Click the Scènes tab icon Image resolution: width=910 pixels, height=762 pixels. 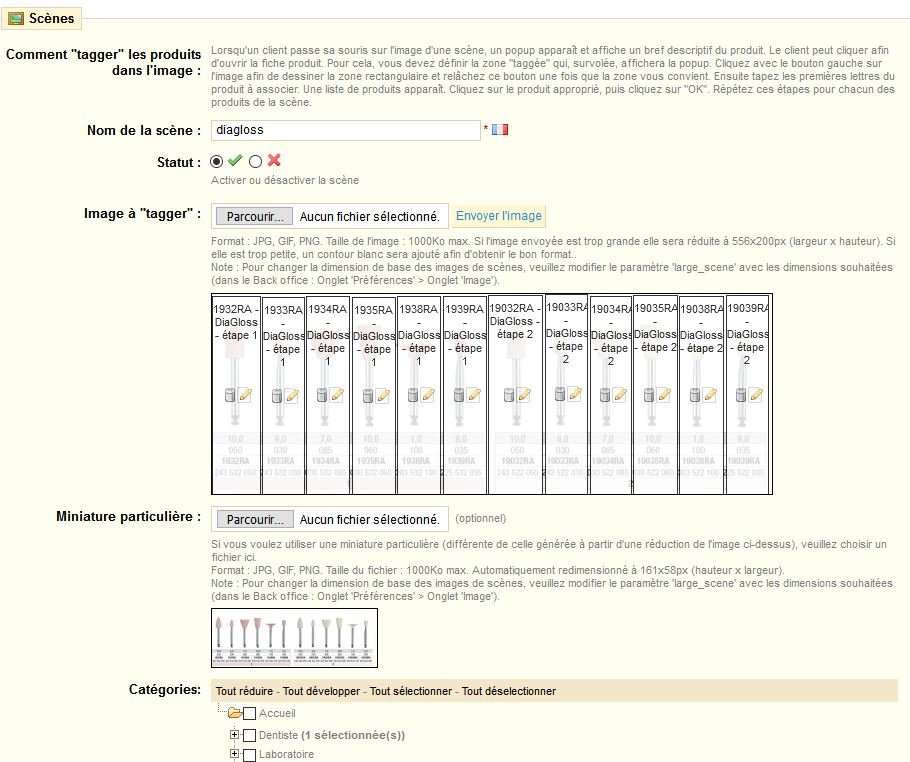pyautogui.click(x=16, y=19)
